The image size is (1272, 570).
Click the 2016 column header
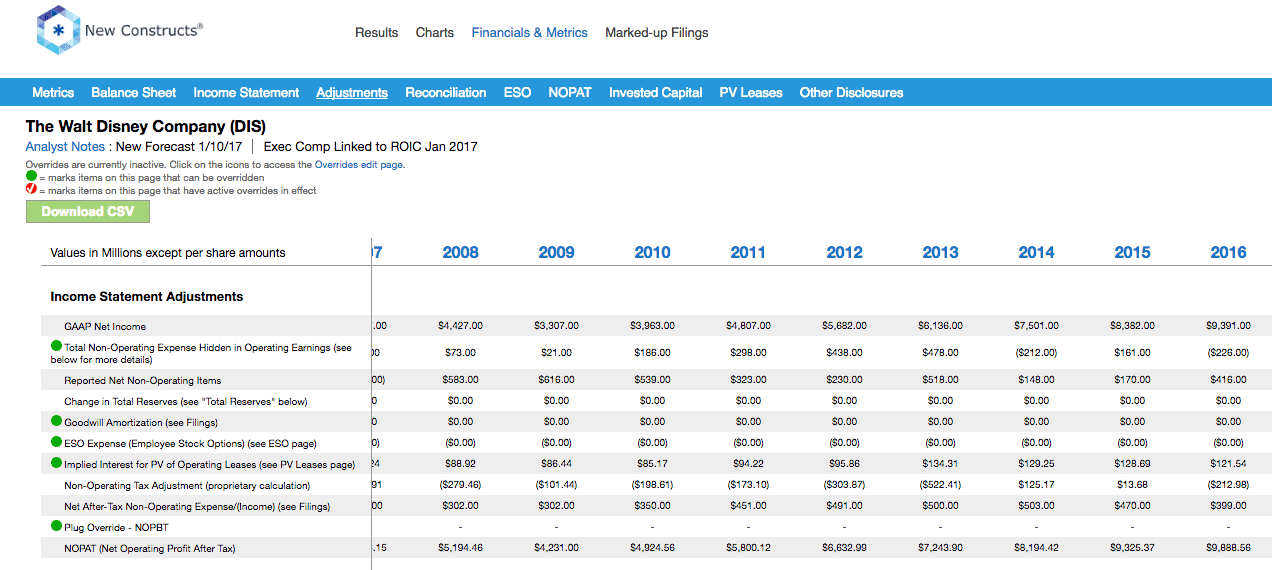pyautogui.click(x=1228, y=252)
